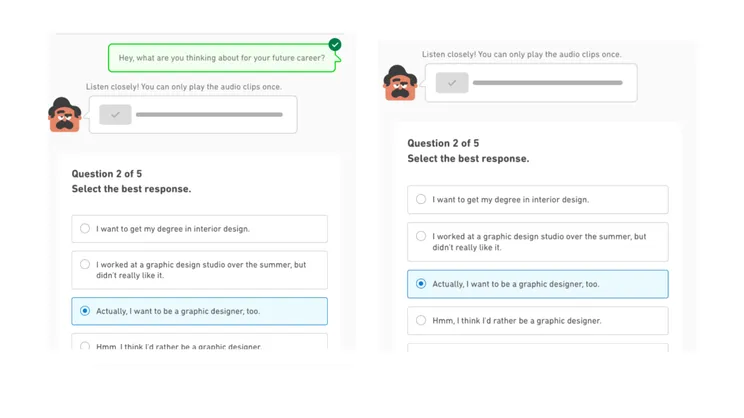Click right 'Select the best response.' text
The height and width of the screenshot is (418, 744).
click(x=468, y=158)
